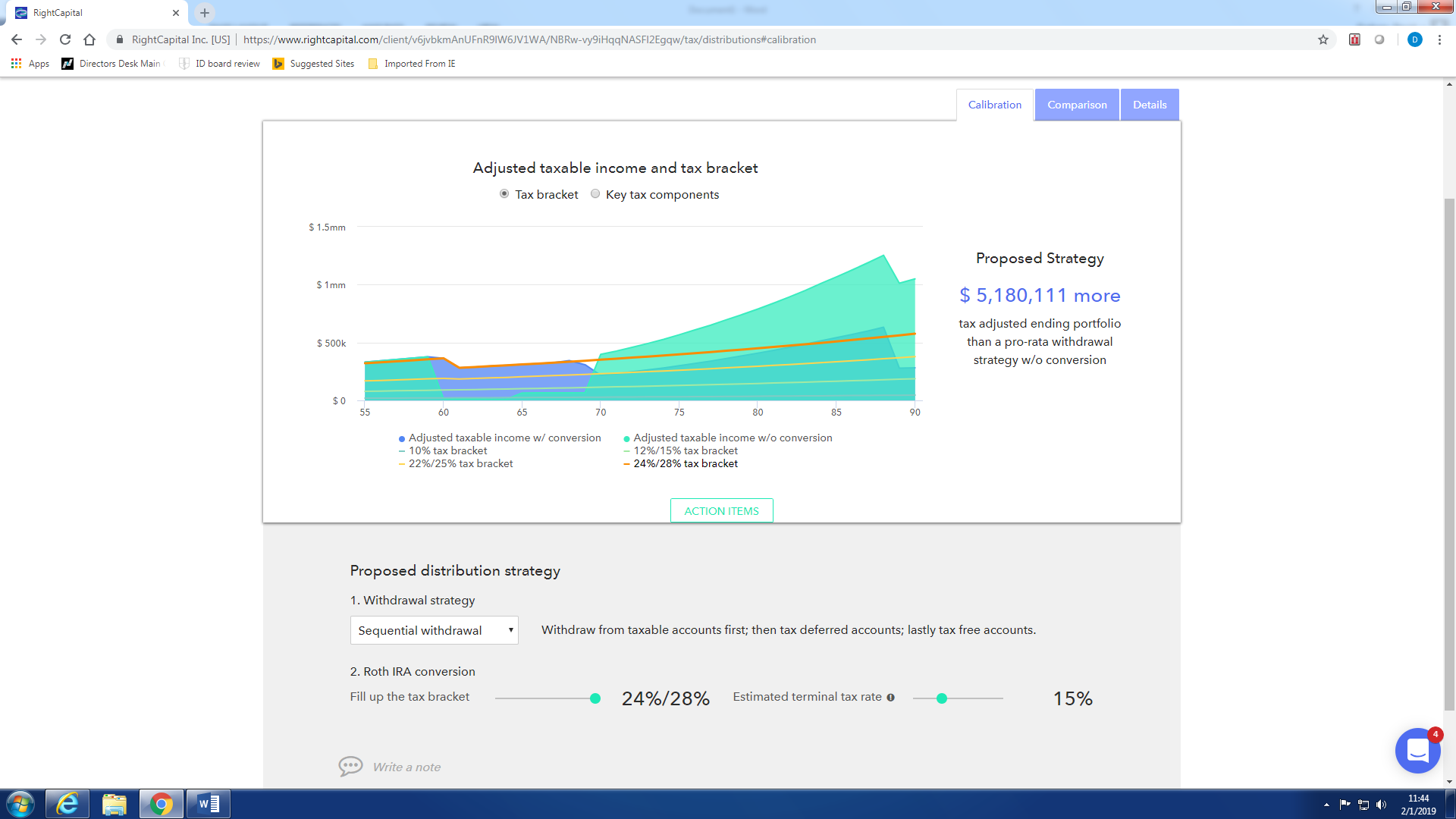Image resolution: width=1456 pixels, height=819 pixels.
Task: Click the Estimated terminal tax rate slider handle
Action: (942, 698)
